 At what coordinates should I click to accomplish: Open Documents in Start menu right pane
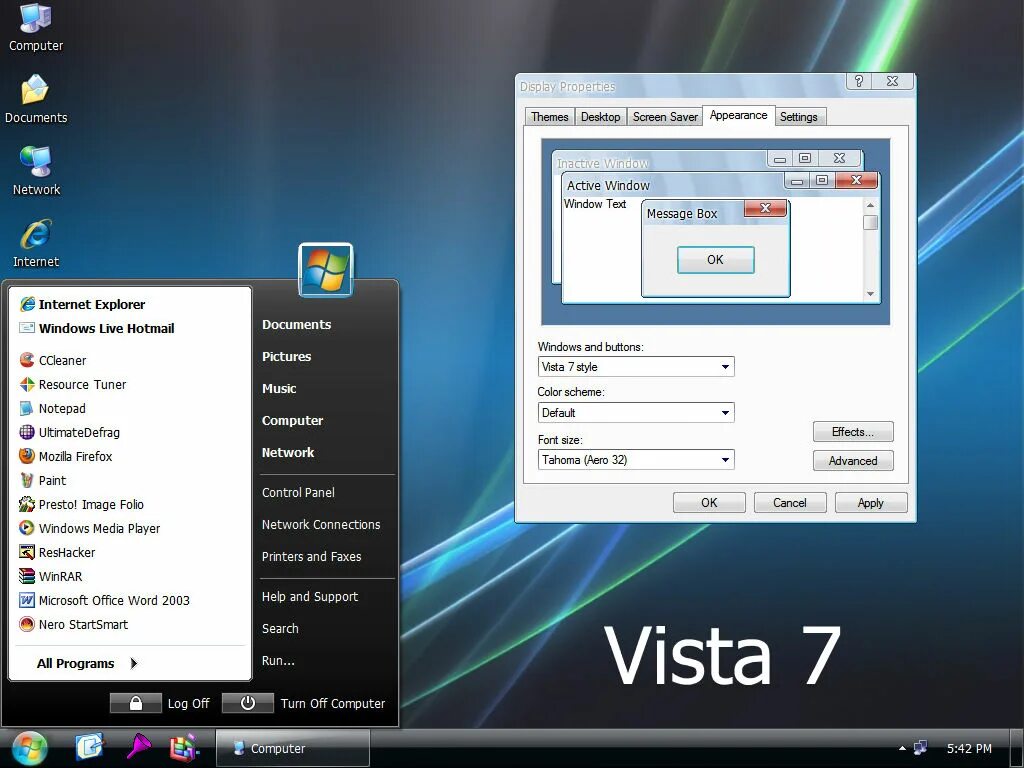[x=296, y=325]
